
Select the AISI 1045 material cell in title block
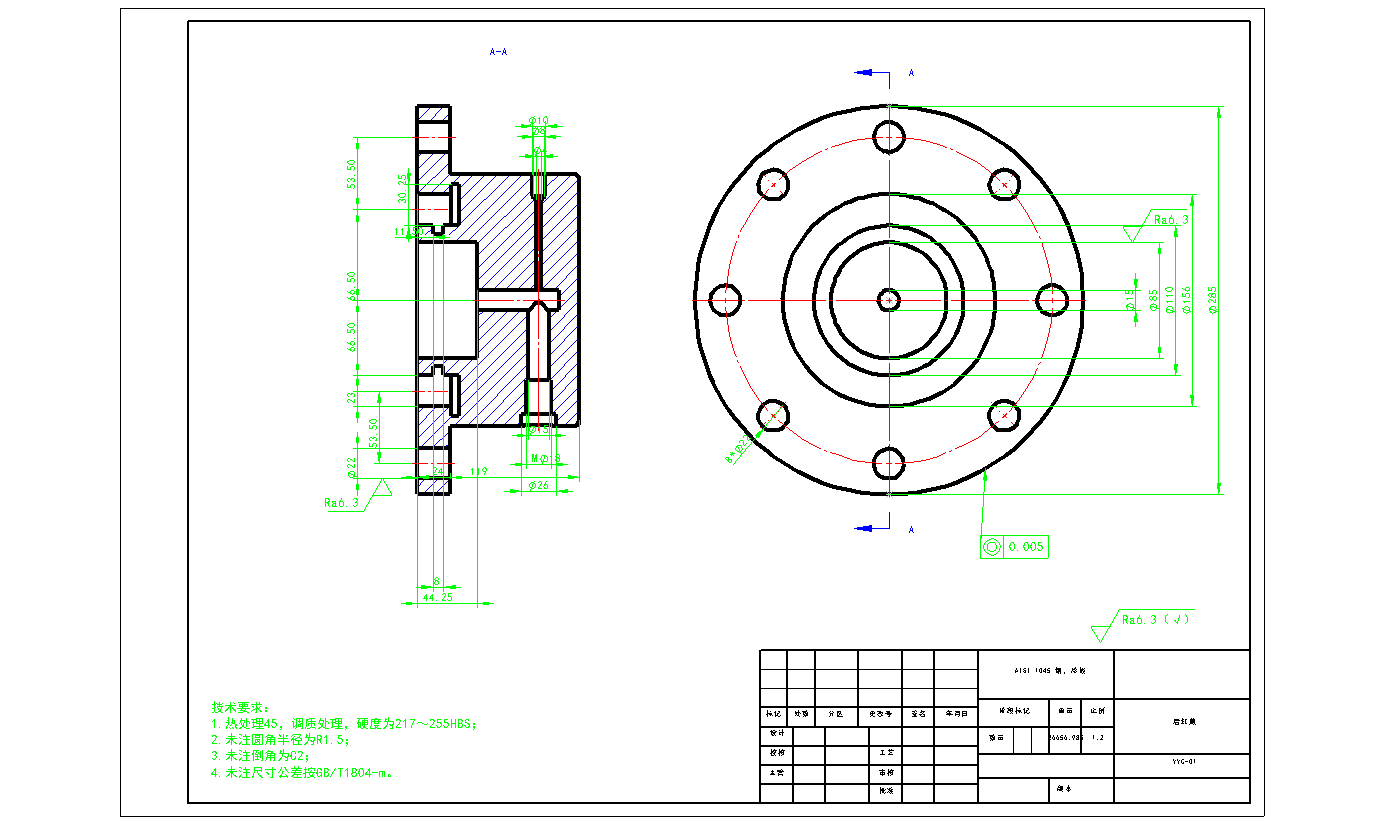click(1046, 672)
